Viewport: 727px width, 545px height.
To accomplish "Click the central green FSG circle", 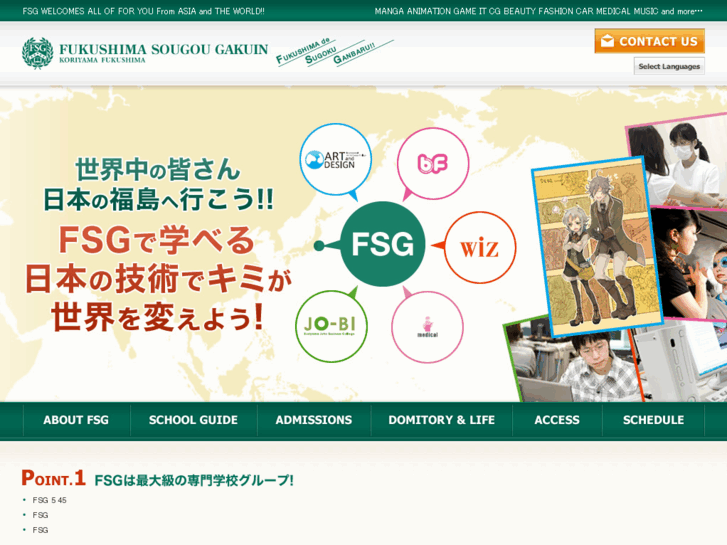I will (x=383, y=244).
